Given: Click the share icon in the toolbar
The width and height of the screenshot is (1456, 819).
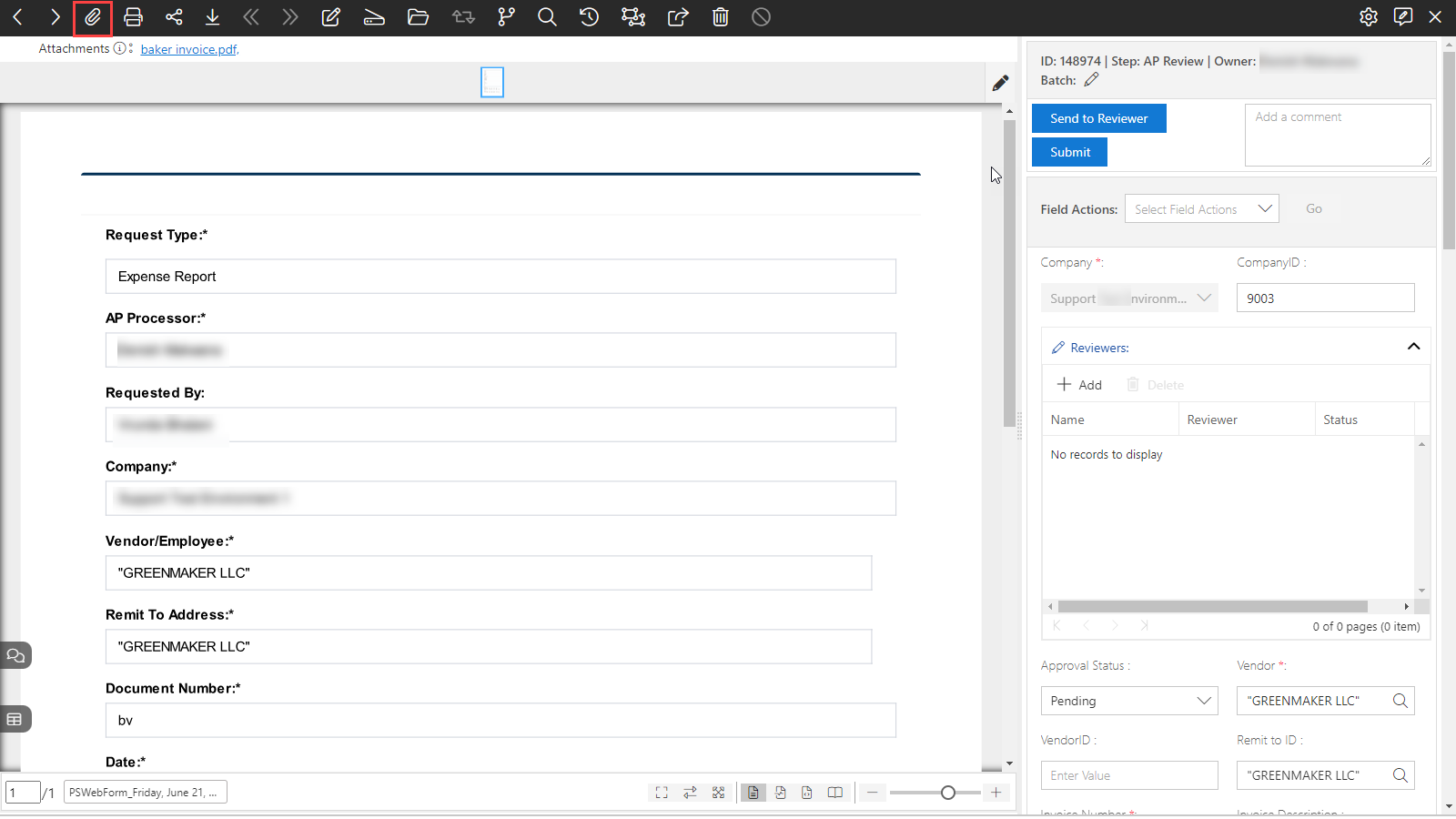Looking at the screenshot, I should click(174, 17).
